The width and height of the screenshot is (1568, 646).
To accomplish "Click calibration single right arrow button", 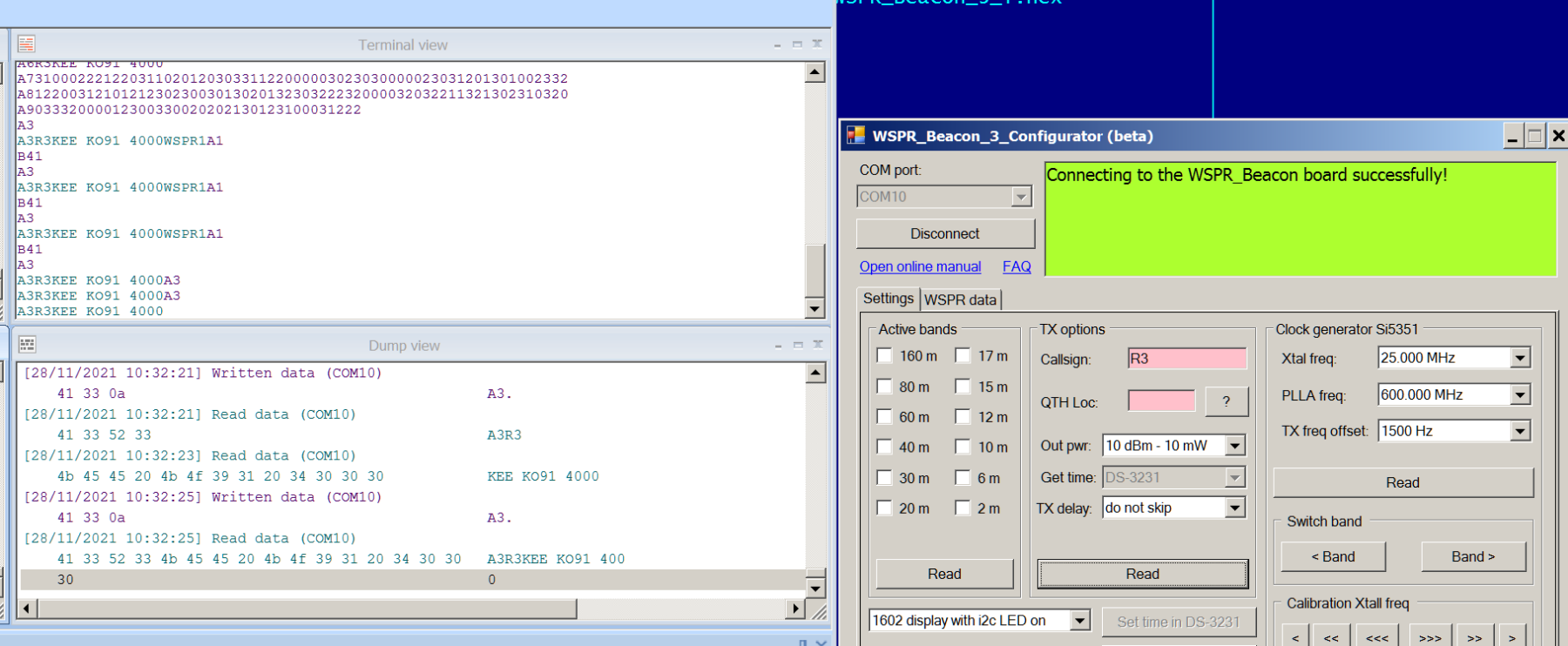I will (1512, 636).
